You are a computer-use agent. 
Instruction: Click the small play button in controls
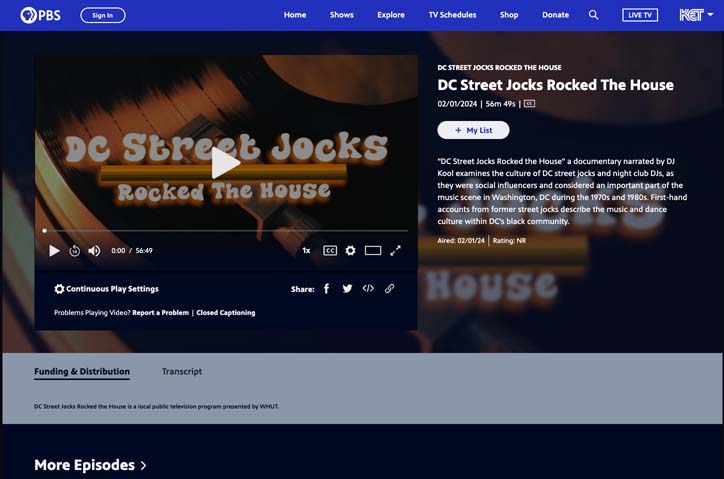[x=54, y=250]
